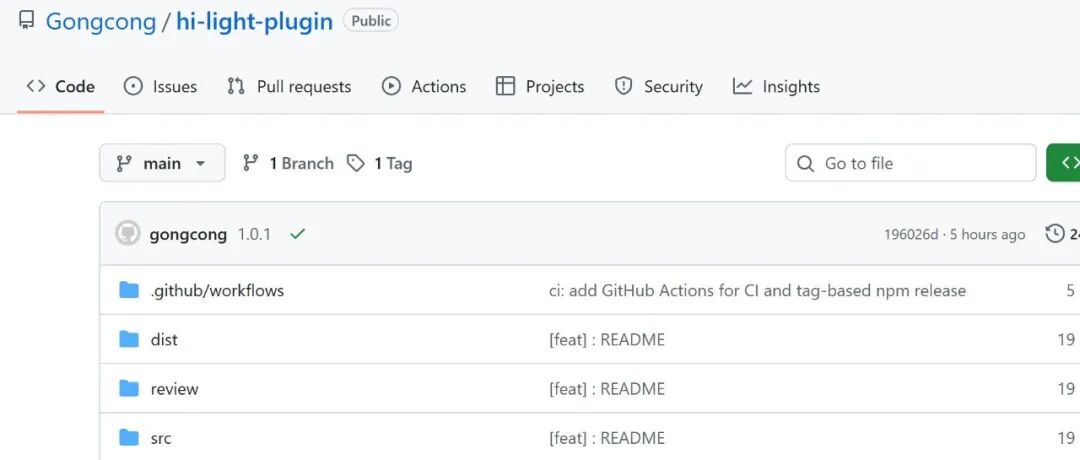Open the [feat] : README commit in dist row

coord(607,339)
